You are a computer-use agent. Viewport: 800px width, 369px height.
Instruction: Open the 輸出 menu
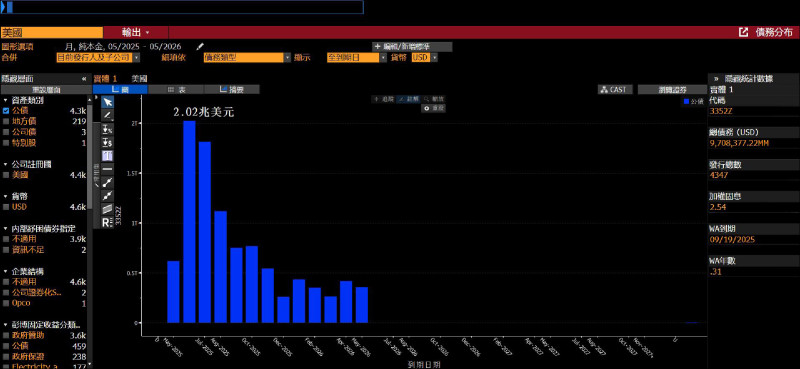pyautogui.click(x=136, y=32)
